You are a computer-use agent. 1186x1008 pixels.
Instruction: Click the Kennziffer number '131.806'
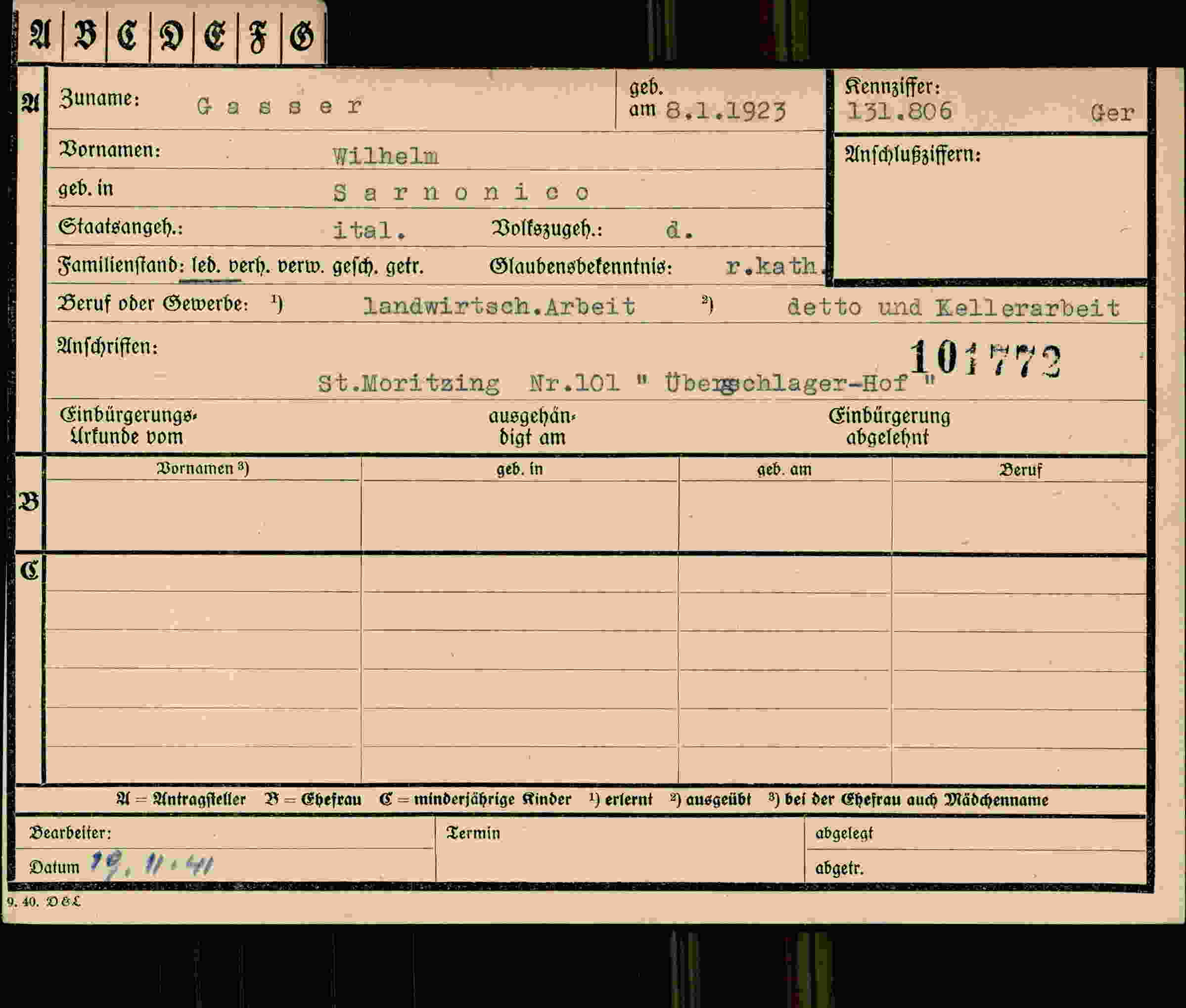[900, 111]
